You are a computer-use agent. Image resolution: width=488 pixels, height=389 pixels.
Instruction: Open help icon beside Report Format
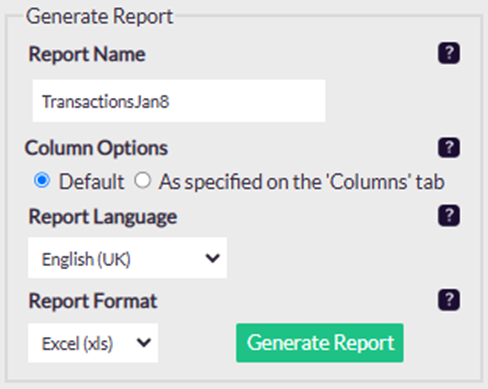449,300
